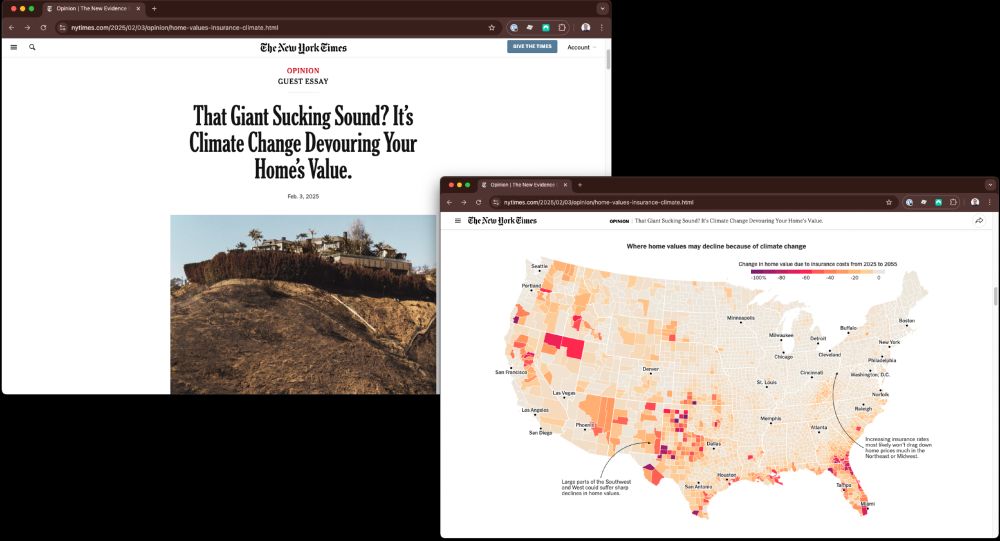Click the red Nevada counties on the map
Image resolution: width=1000 pixels, height=541 pixels.
point(565,346)
